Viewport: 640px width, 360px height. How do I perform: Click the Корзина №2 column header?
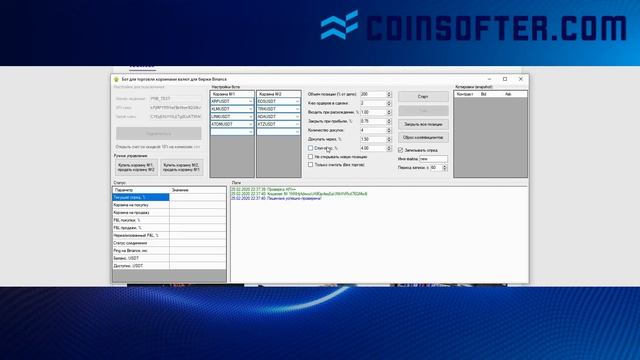pos(278,94)
